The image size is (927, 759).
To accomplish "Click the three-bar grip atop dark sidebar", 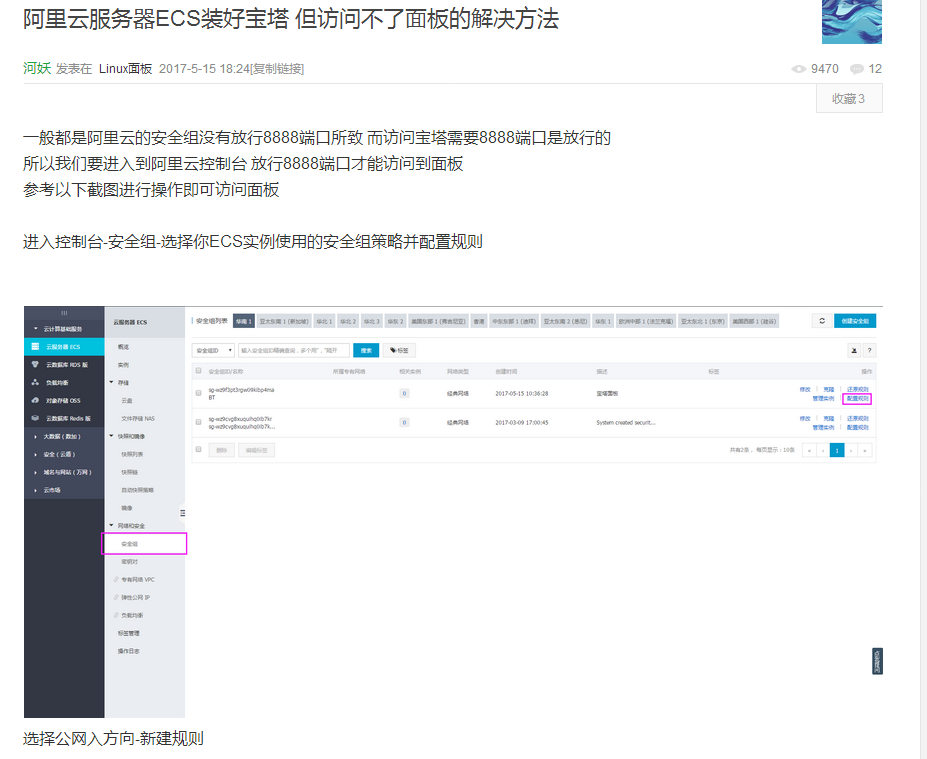I will [64, 313].
